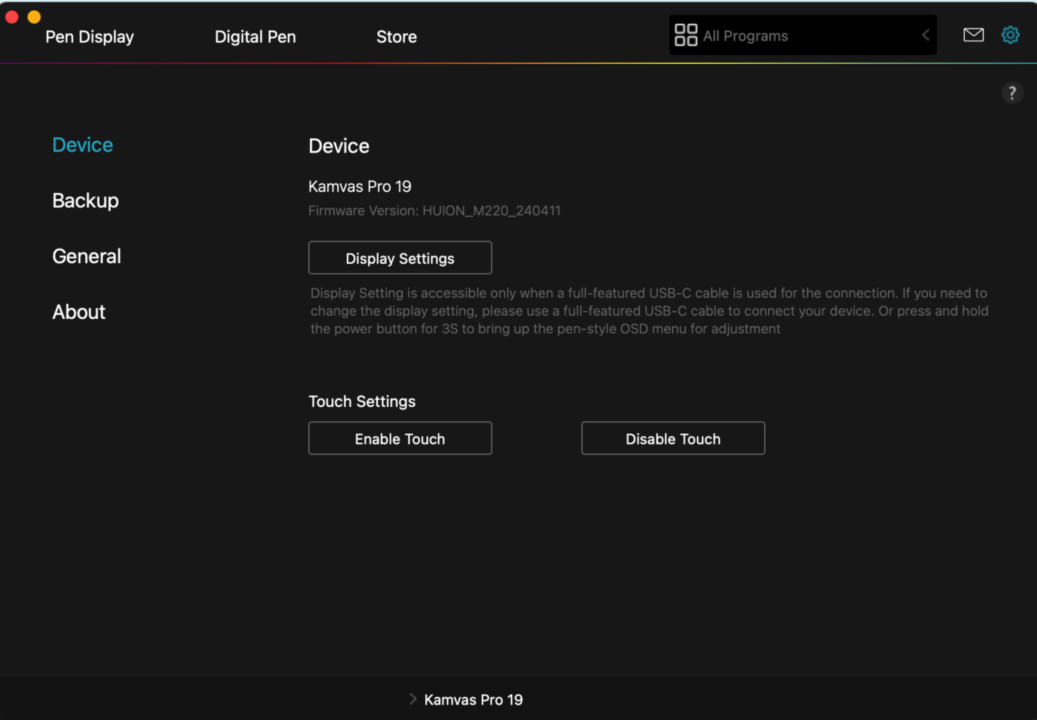
Task: Click the Disable Touch button
Action: (x=673, y=438)
